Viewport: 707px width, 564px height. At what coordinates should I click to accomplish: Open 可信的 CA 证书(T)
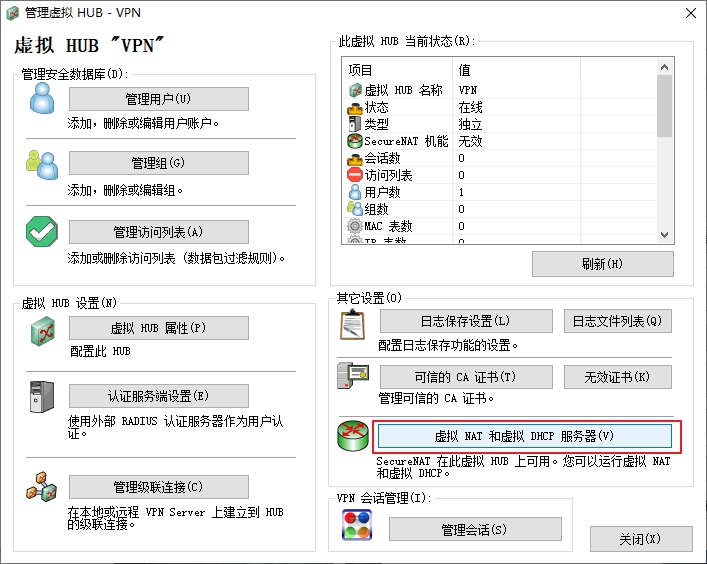(x=466, y=377)
